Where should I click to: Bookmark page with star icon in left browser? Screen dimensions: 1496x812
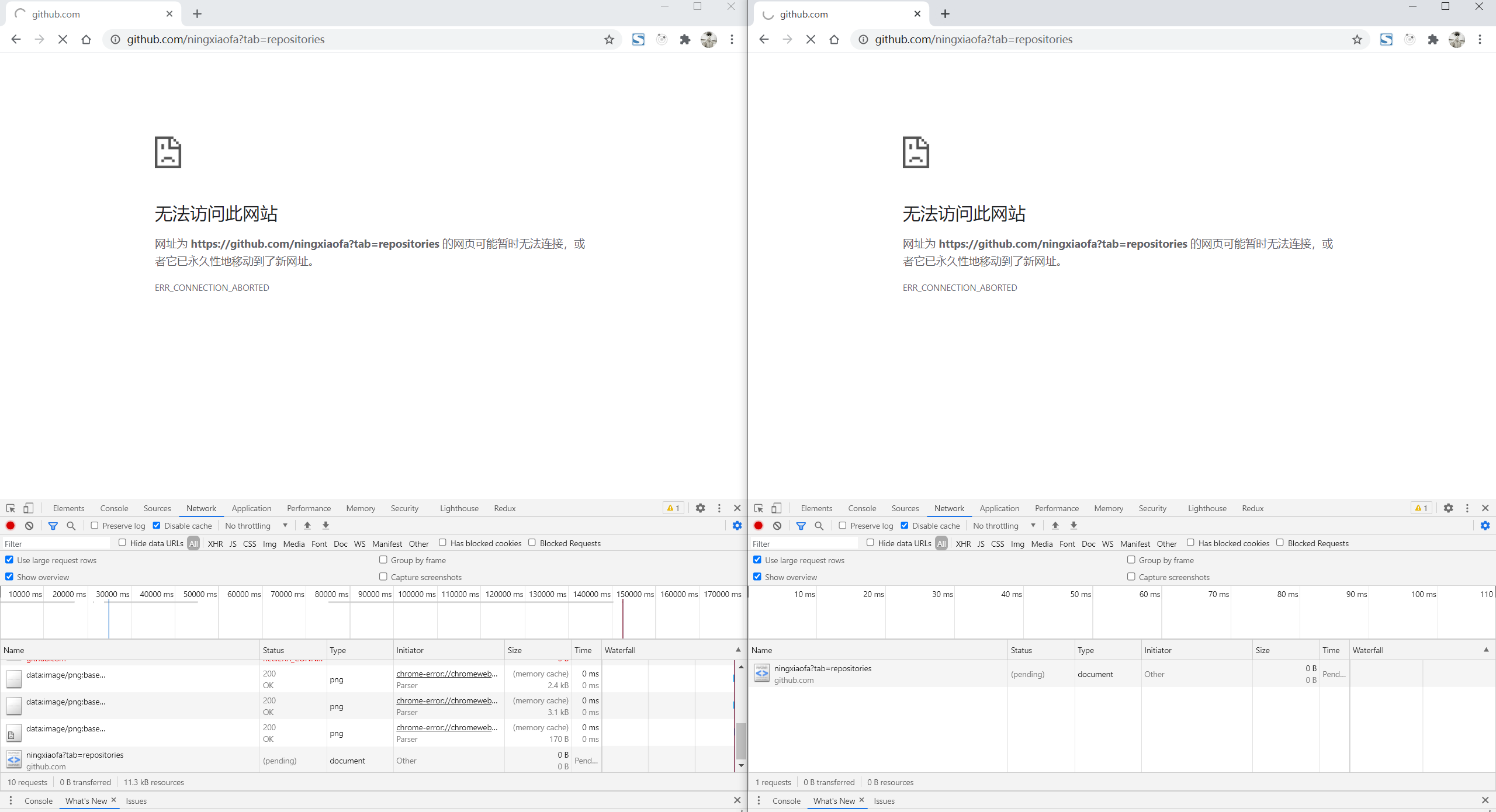609,40
